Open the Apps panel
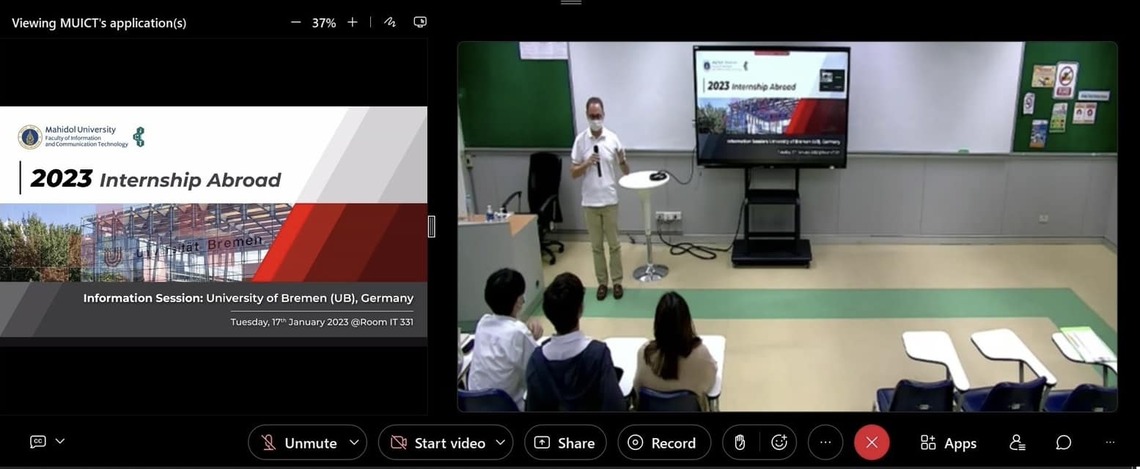This screenshot has width=1140, height=469. point(948,443)
